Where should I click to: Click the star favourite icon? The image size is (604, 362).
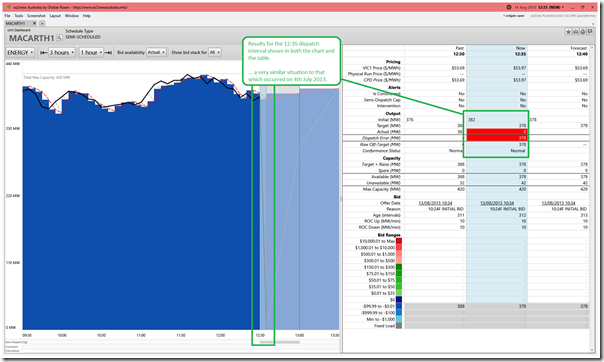[568, 32]
